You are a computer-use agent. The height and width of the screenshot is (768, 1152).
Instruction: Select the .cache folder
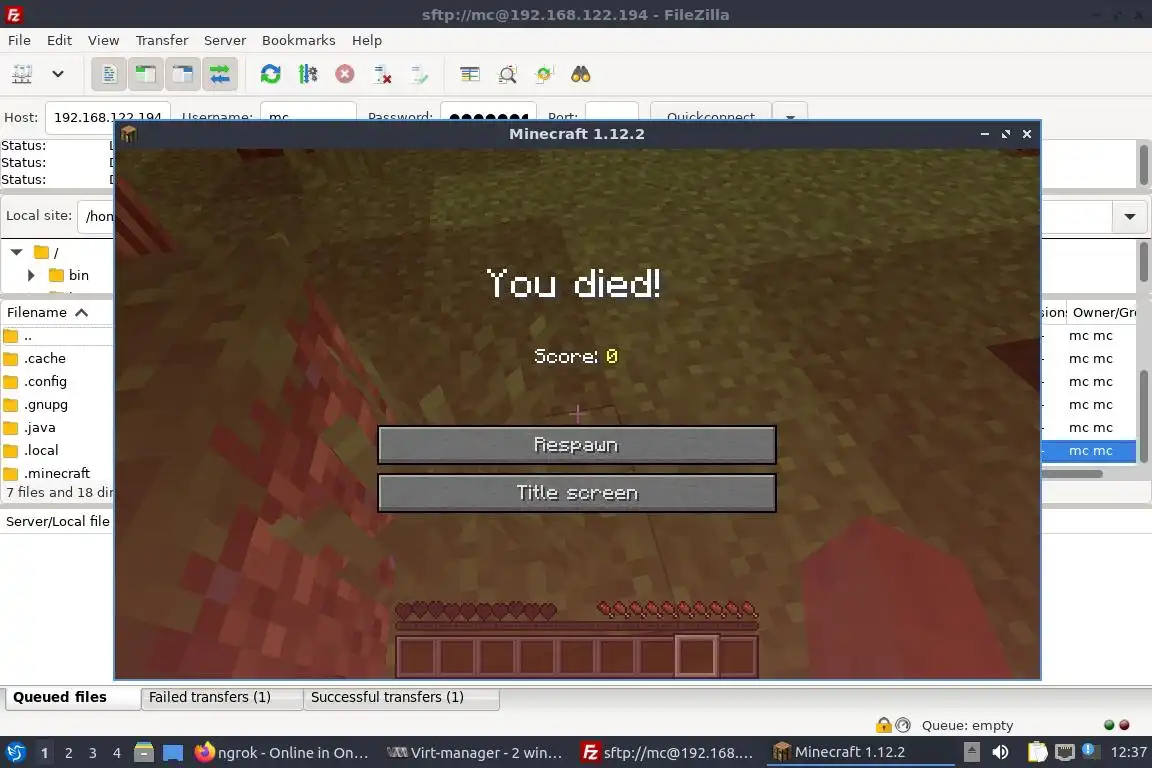click(x=45, y=359)
